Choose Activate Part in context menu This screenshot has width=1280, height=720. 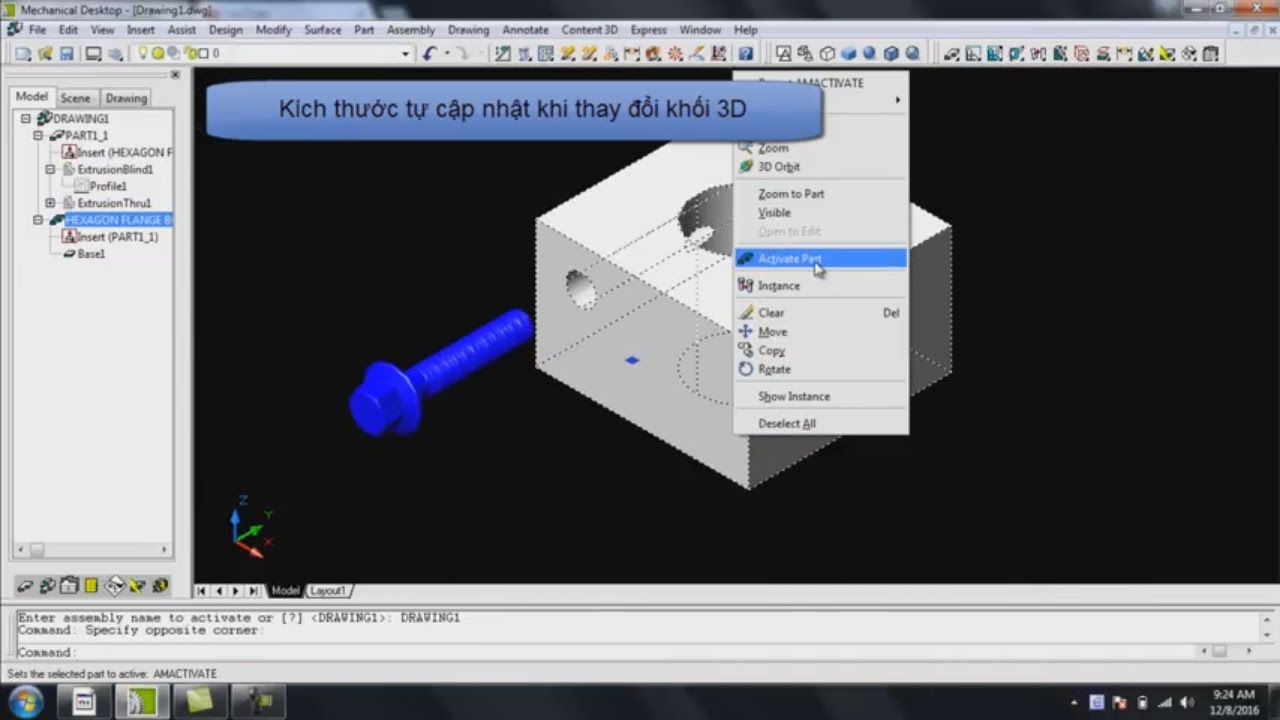point(820,259)
